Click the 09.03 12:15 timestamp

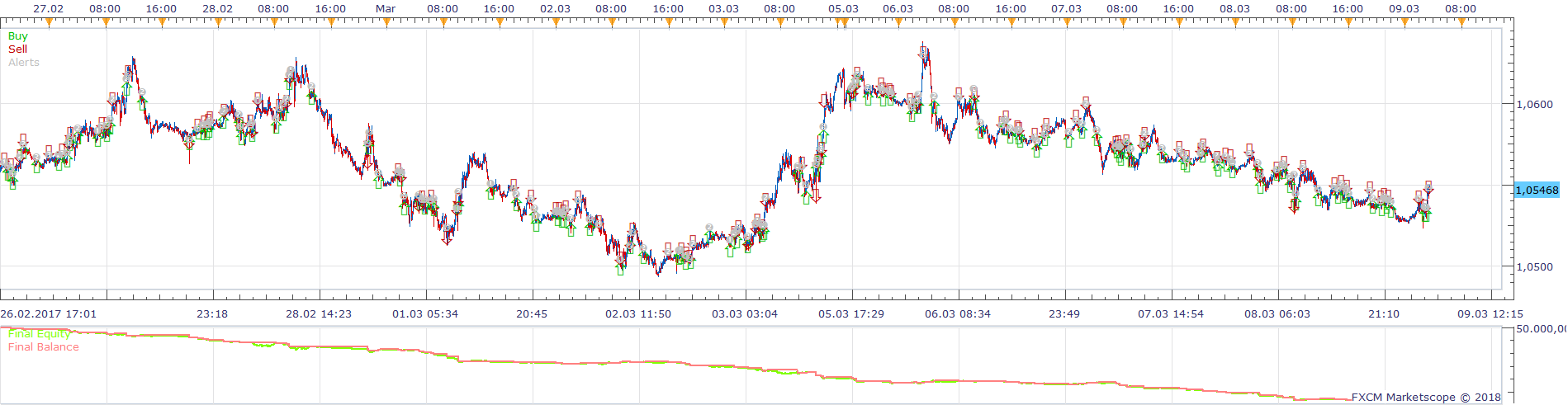[1490, 314]
